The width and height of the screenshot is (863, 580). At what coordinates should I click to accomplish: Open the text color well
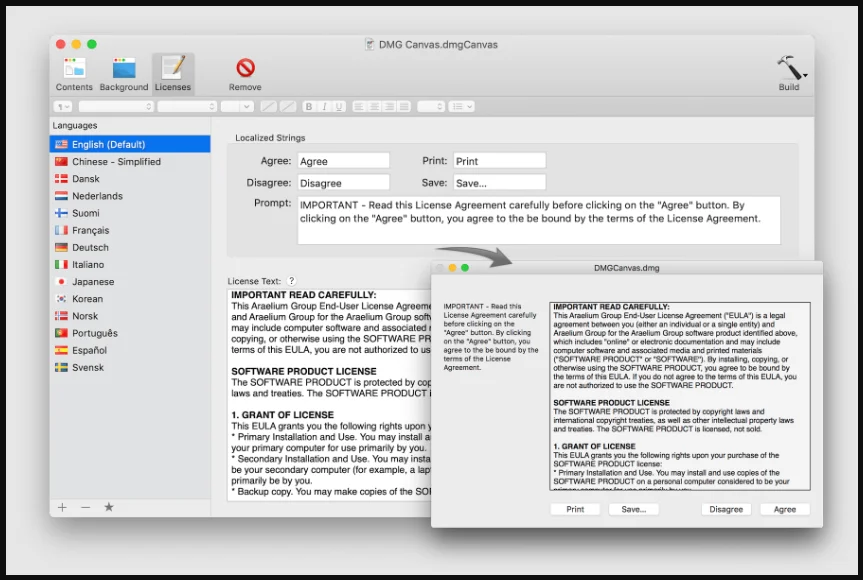coord(269,106)
